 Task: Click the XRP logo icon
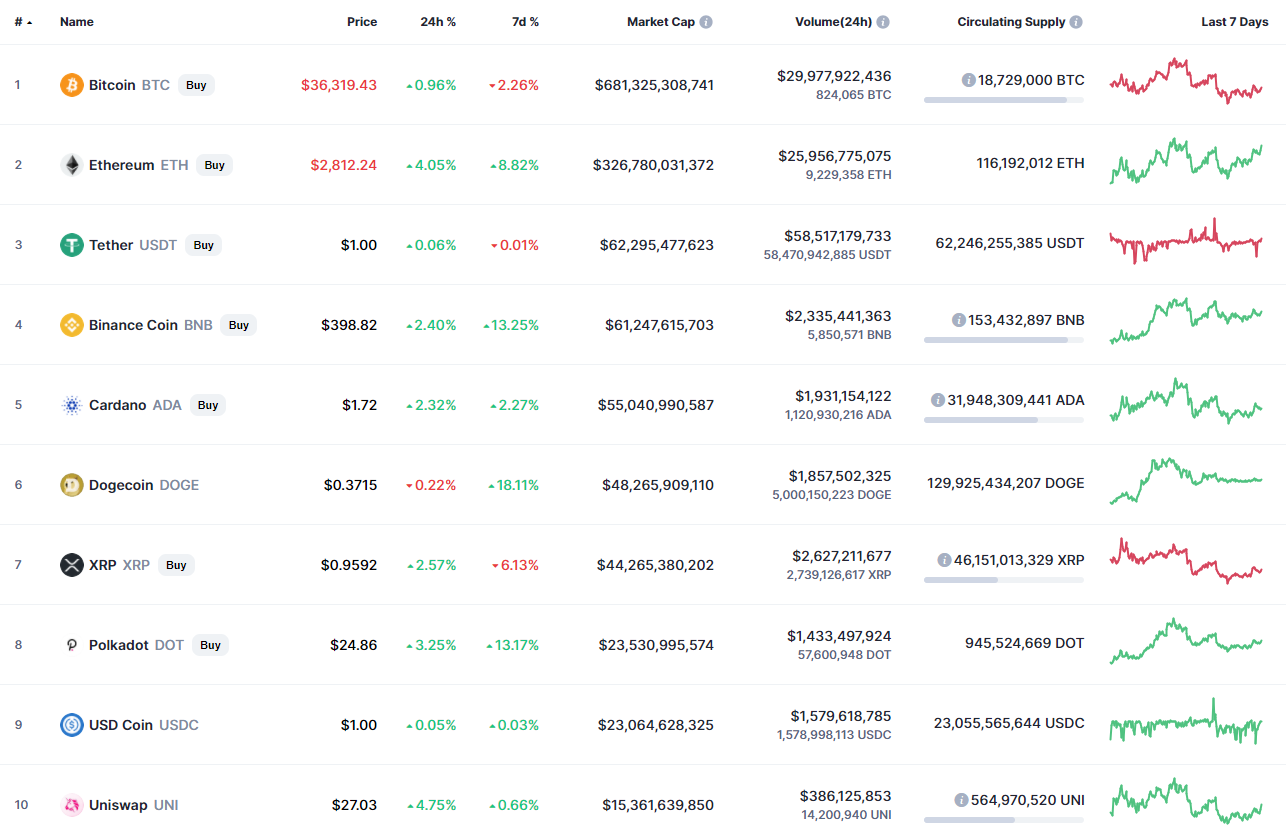pos(71,565)
